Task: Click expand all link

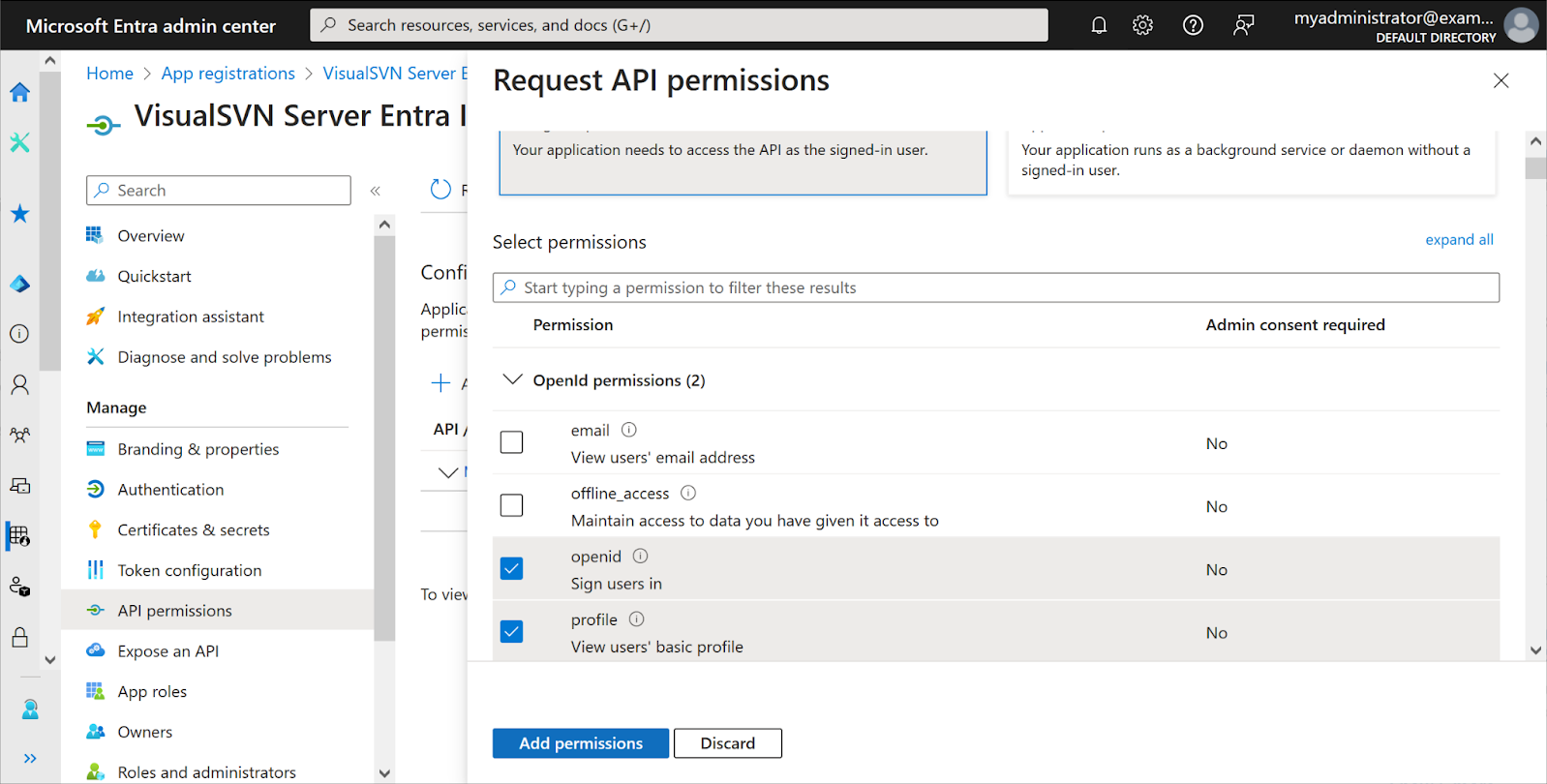Action: coord(1459,239)
